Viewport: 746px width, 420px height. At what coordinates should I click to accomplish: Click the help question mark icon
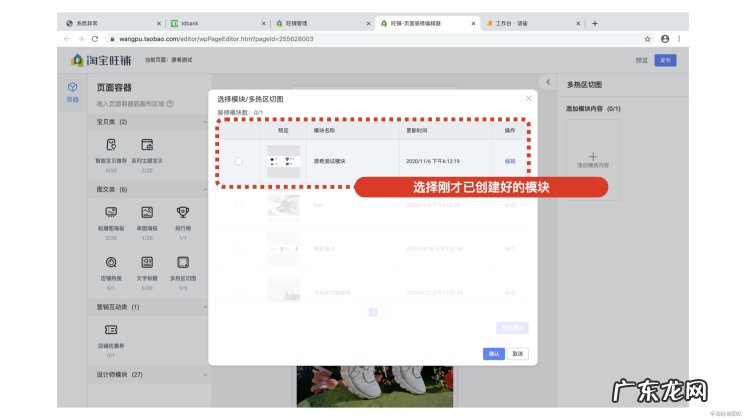170,104
